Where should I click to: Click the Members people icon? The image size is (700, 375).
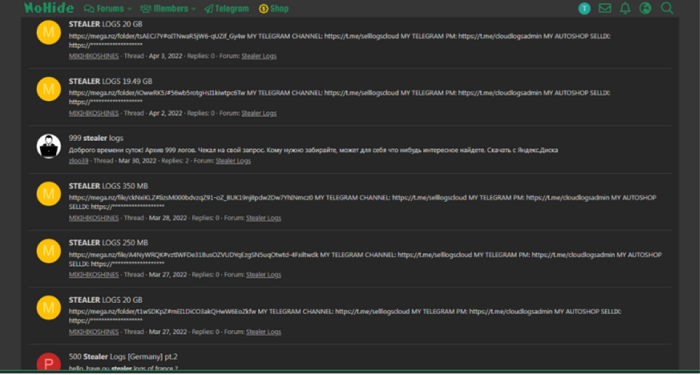[146, 8]
